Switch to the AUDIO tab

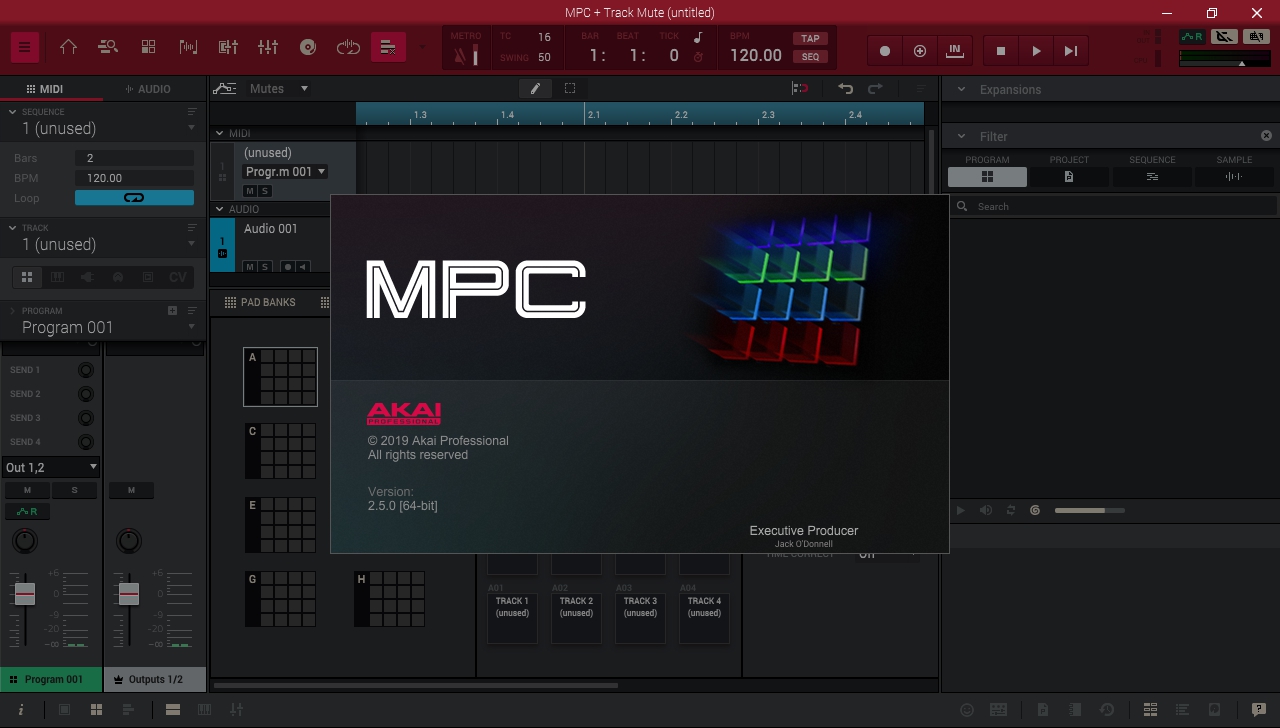pos(147,89)
